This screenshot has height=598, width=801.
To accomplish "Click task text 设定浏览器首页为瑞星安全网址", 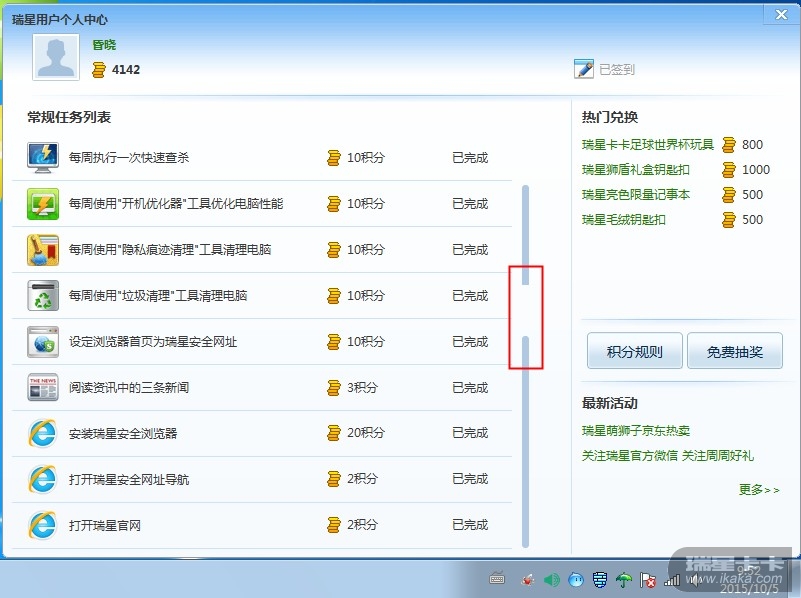I will pyautogui.click(x=153, y=342).
